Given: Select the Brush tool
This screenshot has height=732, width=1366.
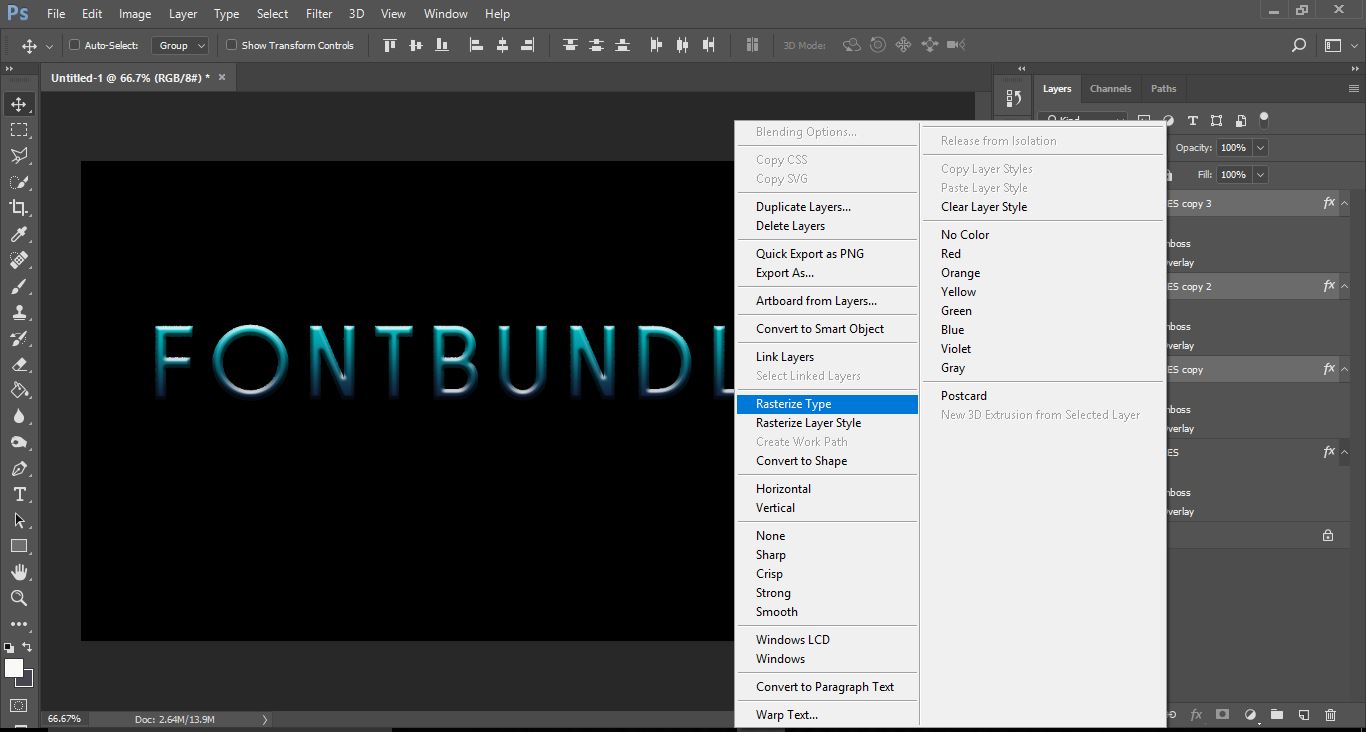Looking at the screenshot, I should click(x=19, y=286).
